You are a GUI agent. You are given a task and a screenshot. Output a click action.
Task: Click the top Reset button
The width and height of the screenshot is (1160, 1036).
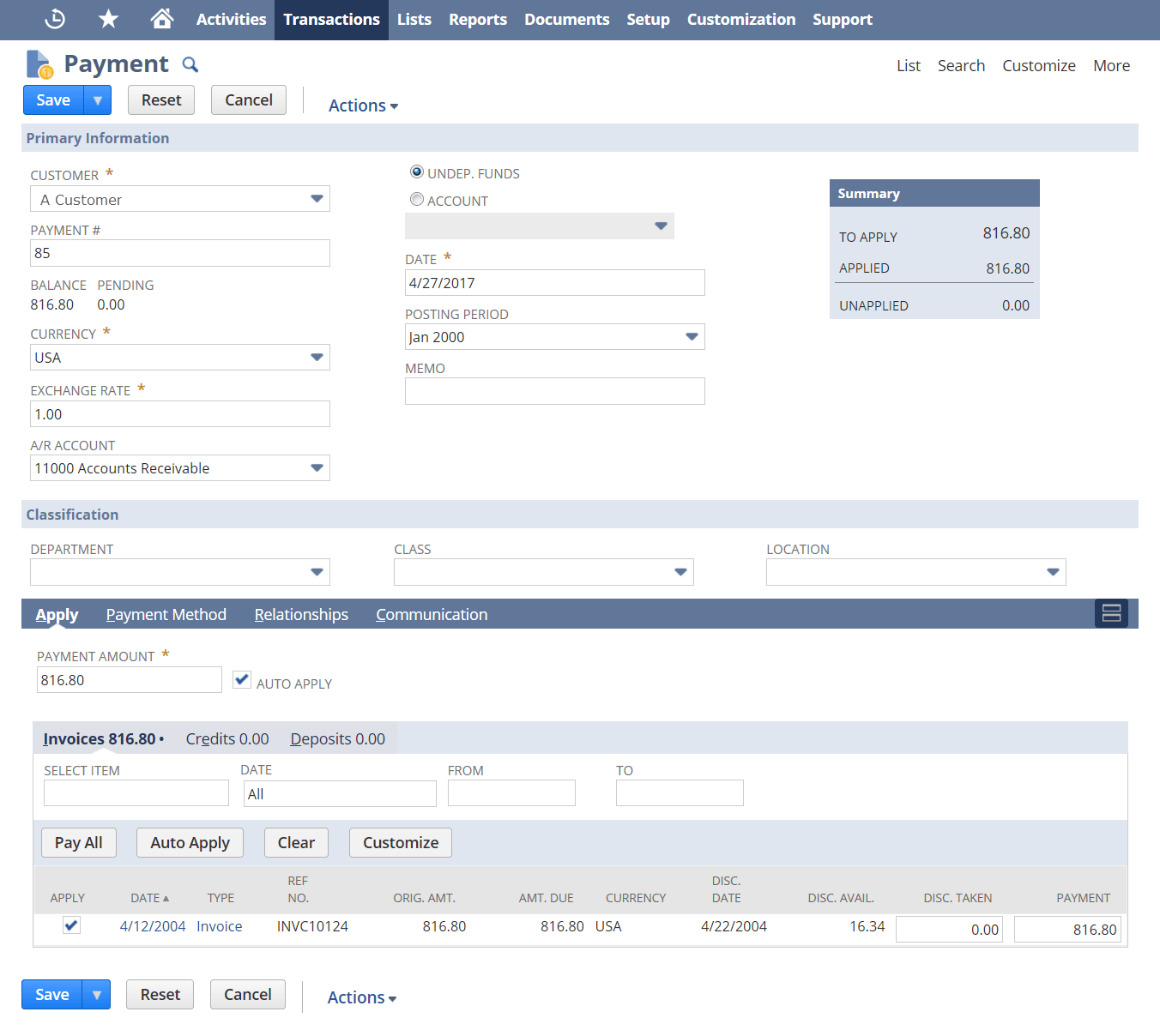coord(161,100)
